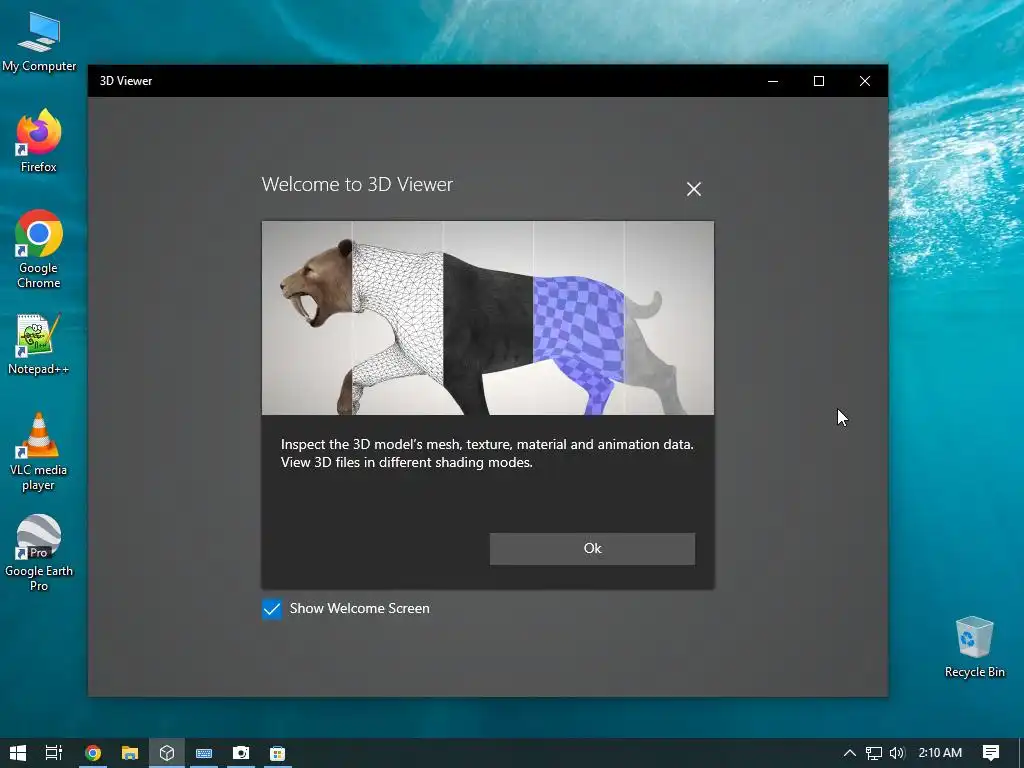The image size is (1024, 768).
Task: Select the Google Chrome desktop shortcut
Action: tap(39, 249)
